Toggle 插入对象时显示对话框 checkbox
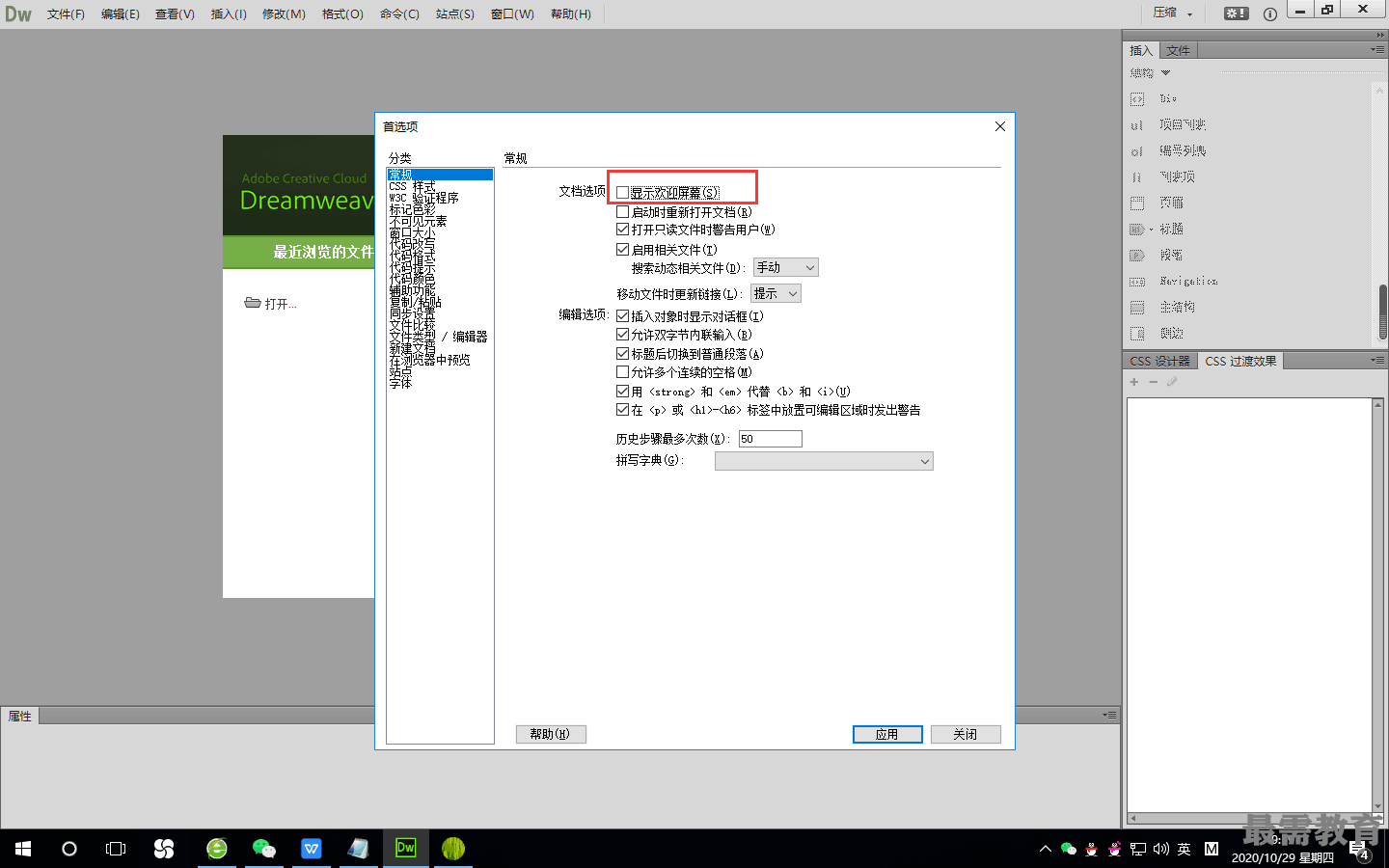 click(623, 315)
